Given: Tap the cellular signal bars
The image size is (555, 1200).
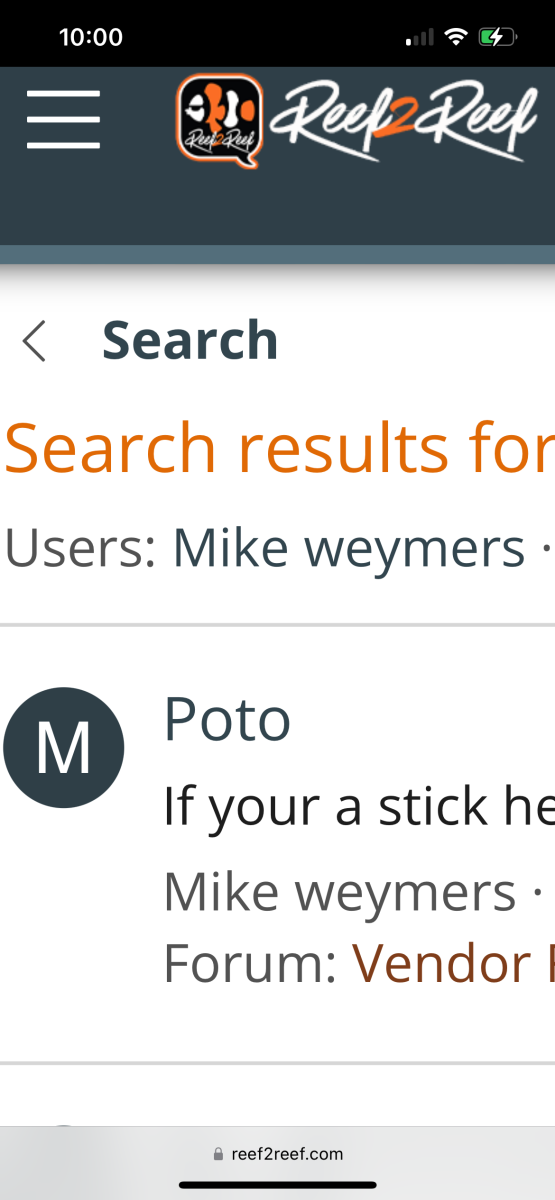Looking at the screenshot, I should [420, 38].
